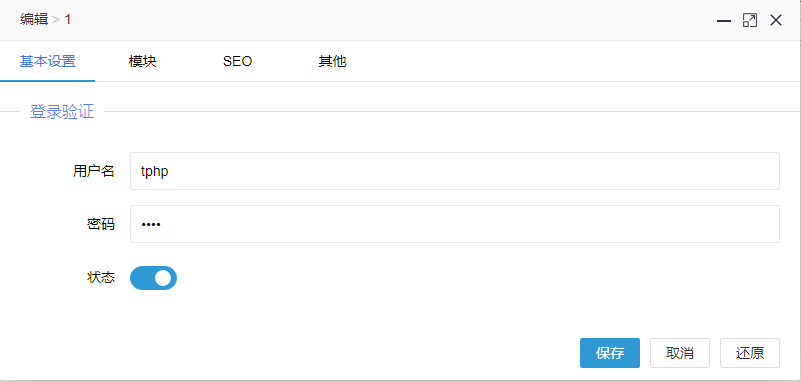Go to the 其他 tab

pos(333,61)
